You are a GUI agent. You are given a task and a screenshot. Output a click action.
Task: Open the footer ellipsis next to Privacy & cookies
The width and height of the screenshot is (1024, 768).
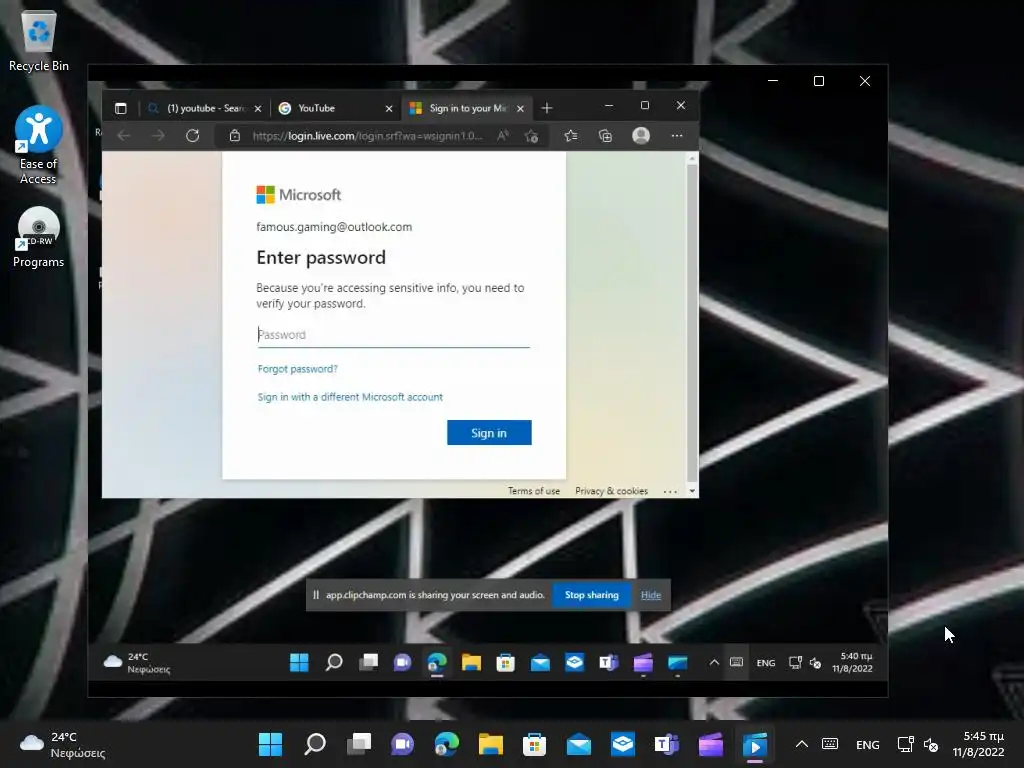(670, 491)
